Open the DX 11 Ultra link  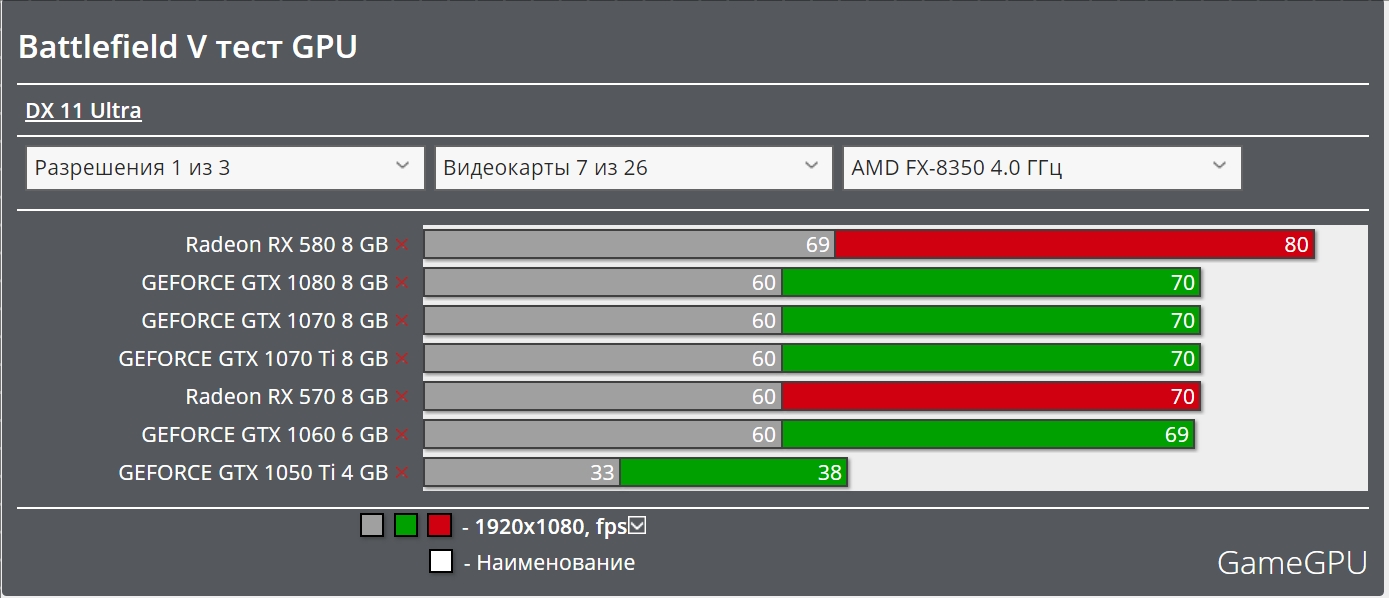click(x=83, y=111)
